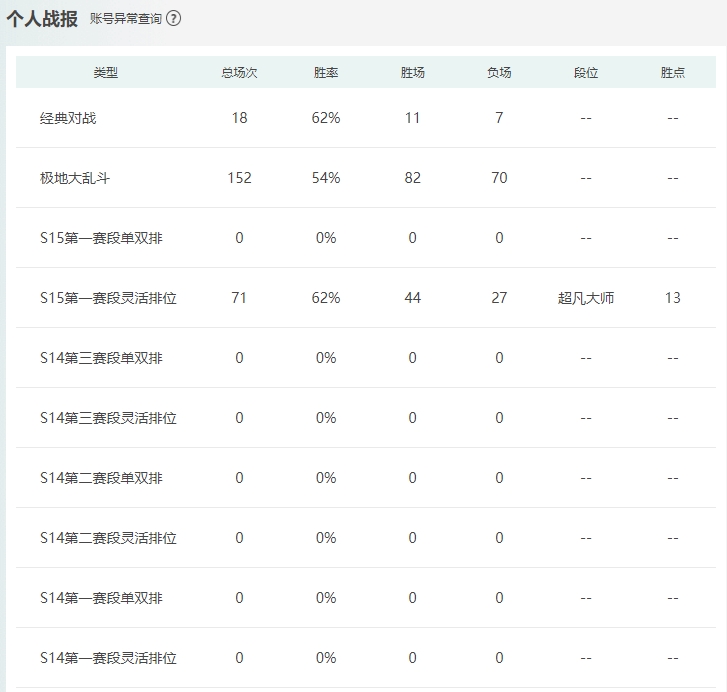Click win count 82 in 极地大乱斗 row
Image resolution: width=727 pixels, height=692 pixels.
(412, 178)
